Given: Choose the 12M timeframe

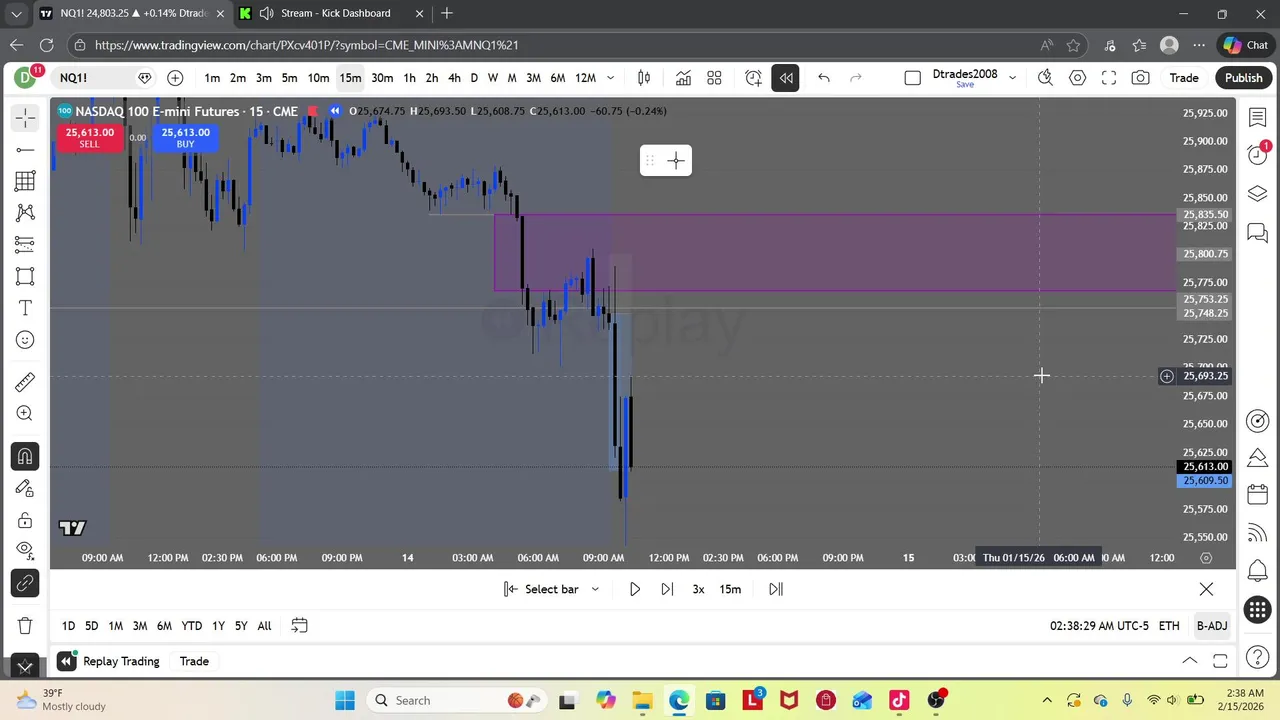Looking at the screenshot, I should coord(586,78).
